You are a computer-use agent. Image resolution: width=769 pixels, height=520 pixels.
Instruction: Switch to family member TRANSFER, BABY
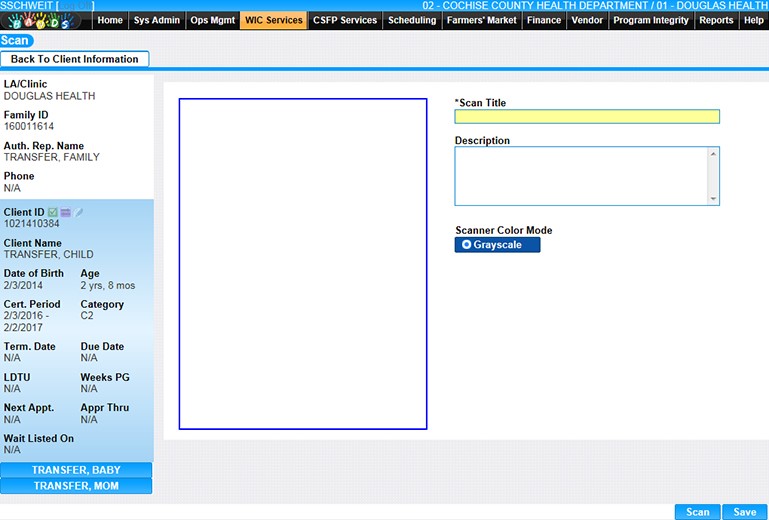tap(76, 470)
